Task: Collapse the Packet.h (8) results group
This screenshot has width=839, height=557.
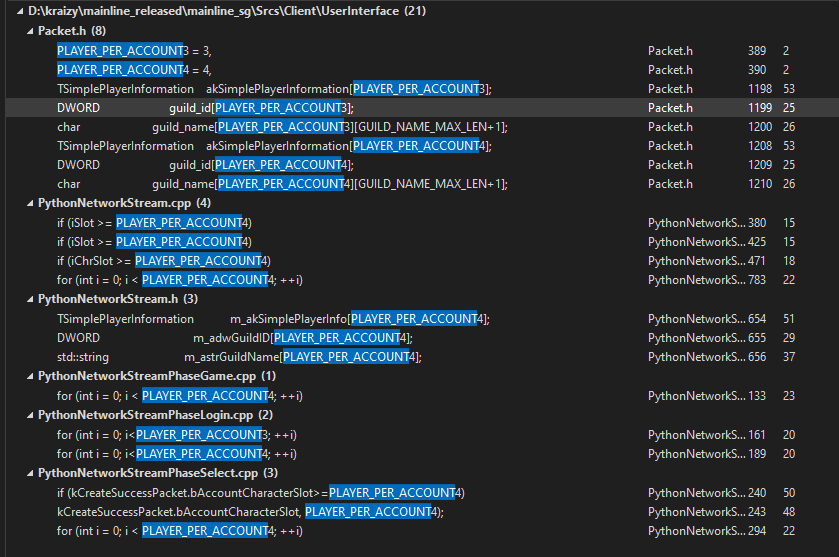Action: click(x=30, y=31)
